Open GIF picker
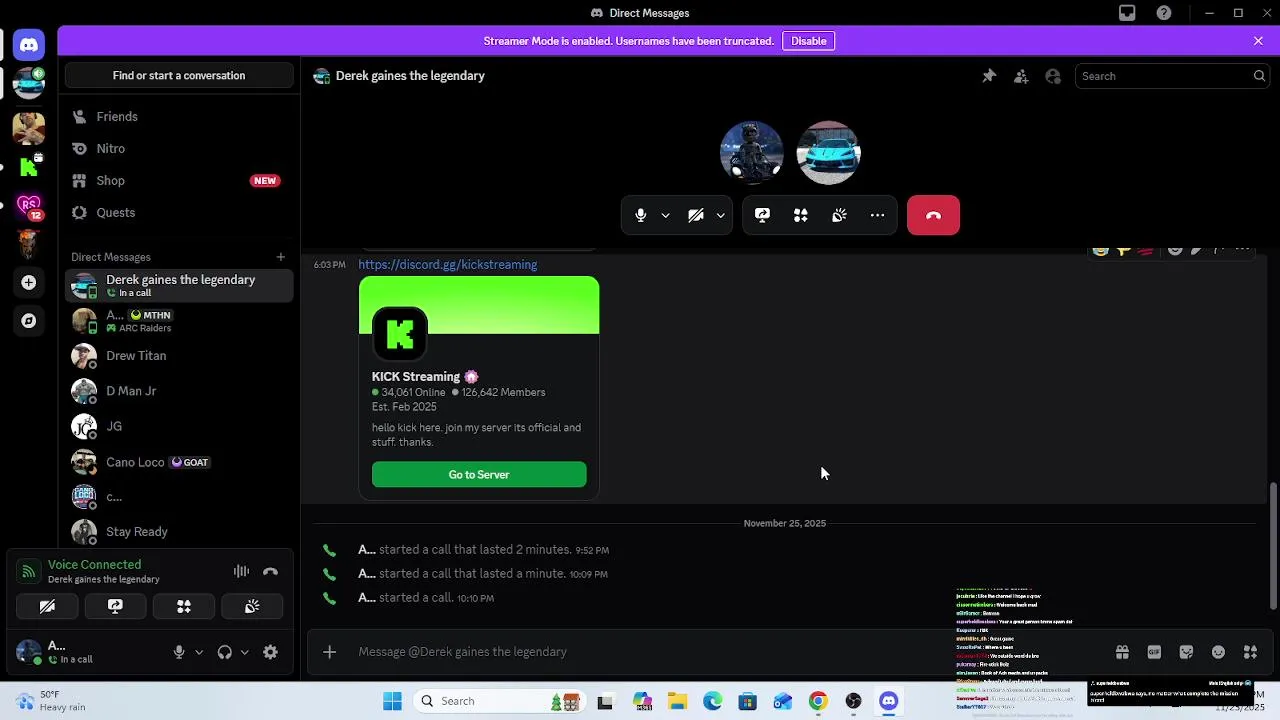The image size is (1280, 720). (x=1154, y=652)
